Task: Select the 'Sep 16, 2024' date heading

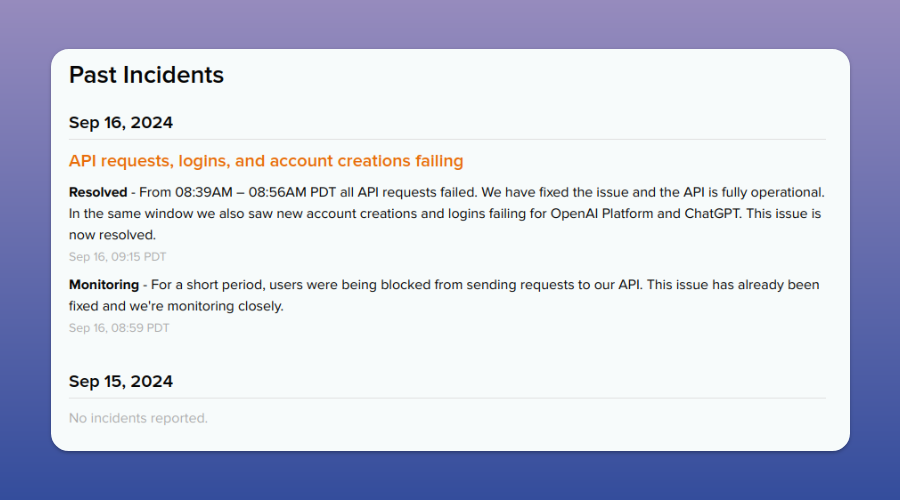Action: tap(121, 123)
